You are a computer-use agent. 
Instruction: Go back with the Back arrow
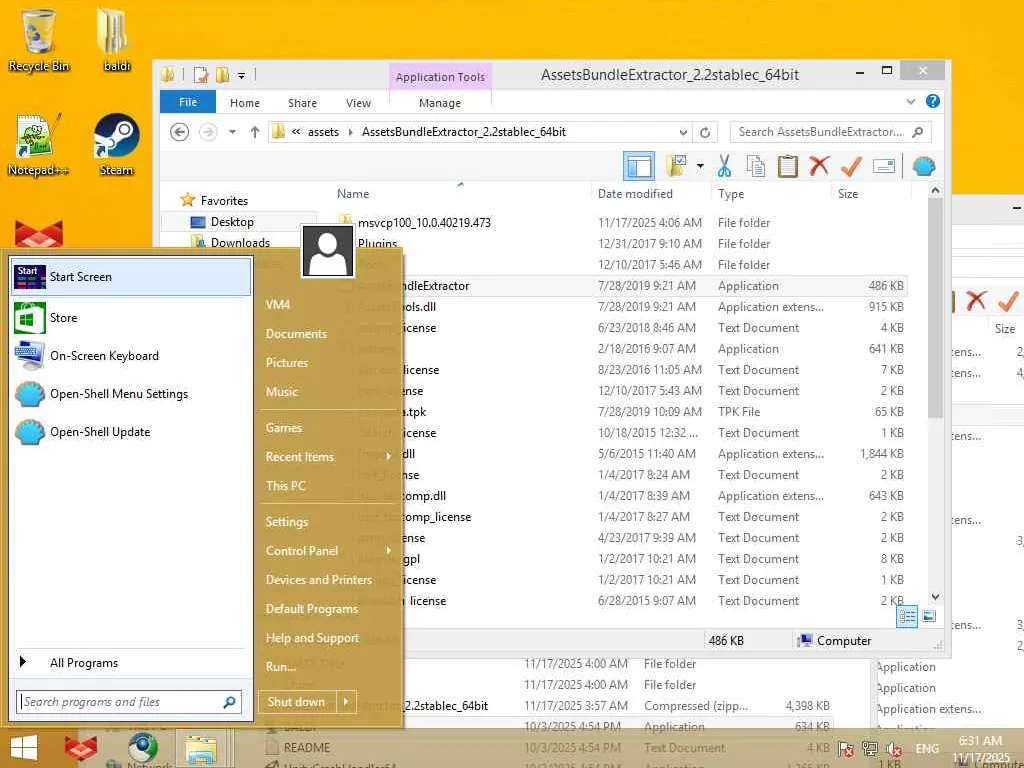click(180, 132)
